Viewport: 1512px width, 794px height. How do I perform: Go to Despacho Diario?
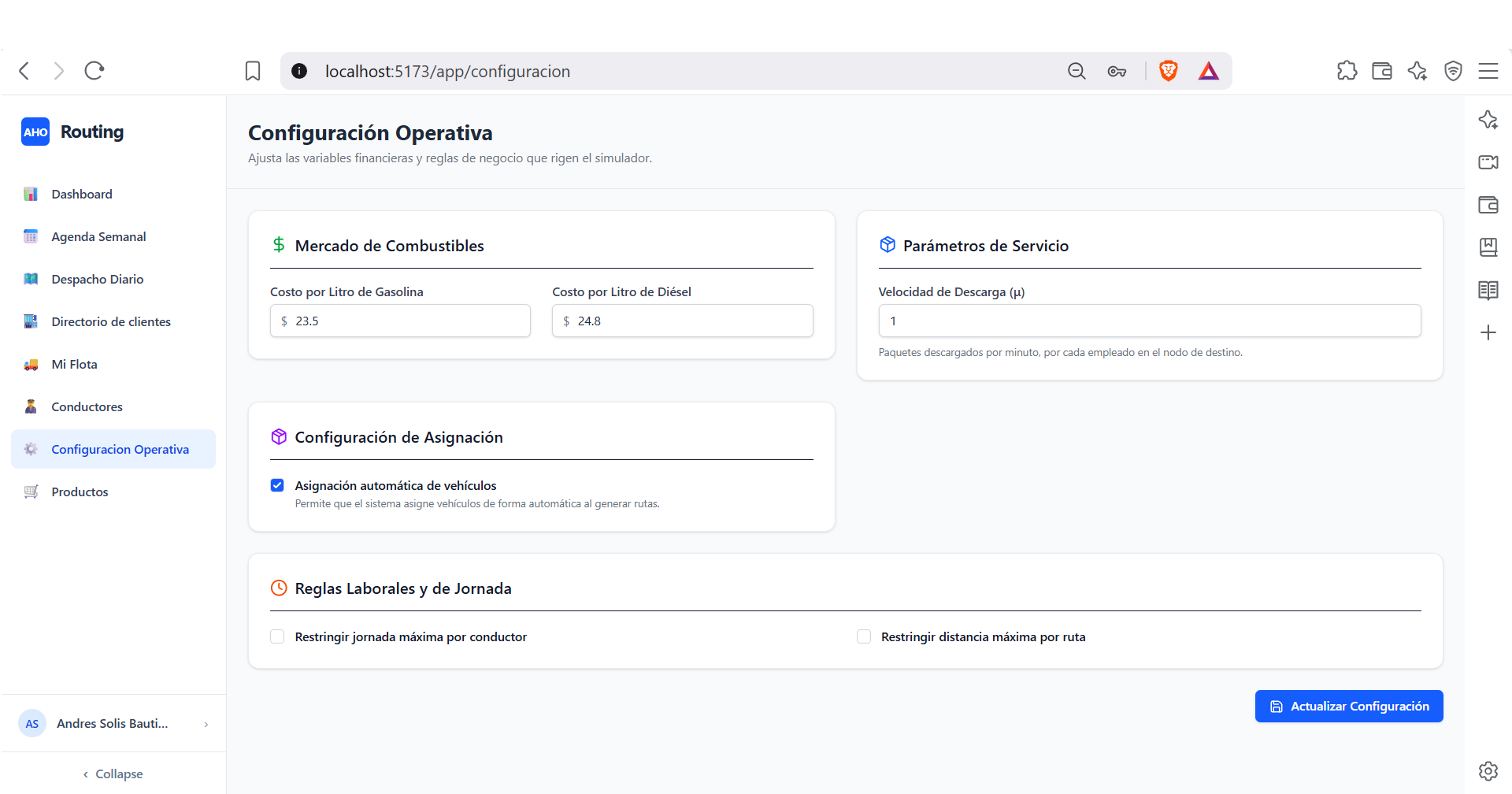pyautogui.click(x=113, y=279)
